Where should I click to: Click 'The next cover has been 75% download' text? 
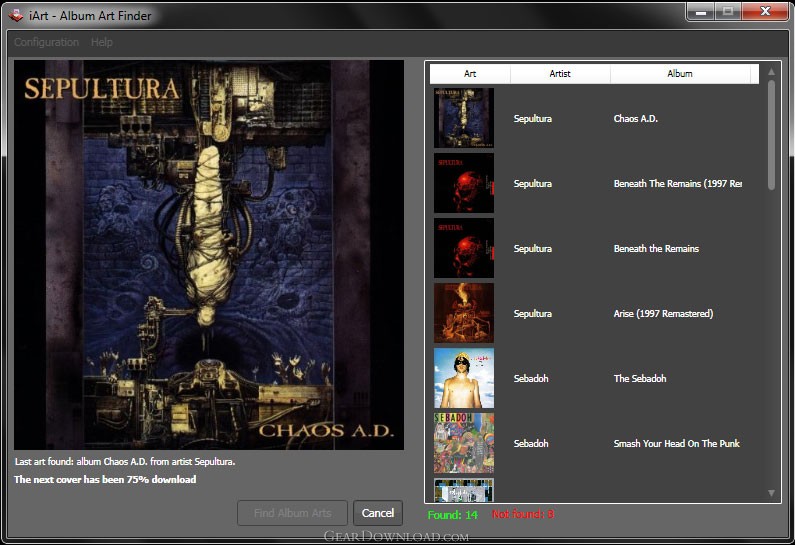[x=105, y=479]
